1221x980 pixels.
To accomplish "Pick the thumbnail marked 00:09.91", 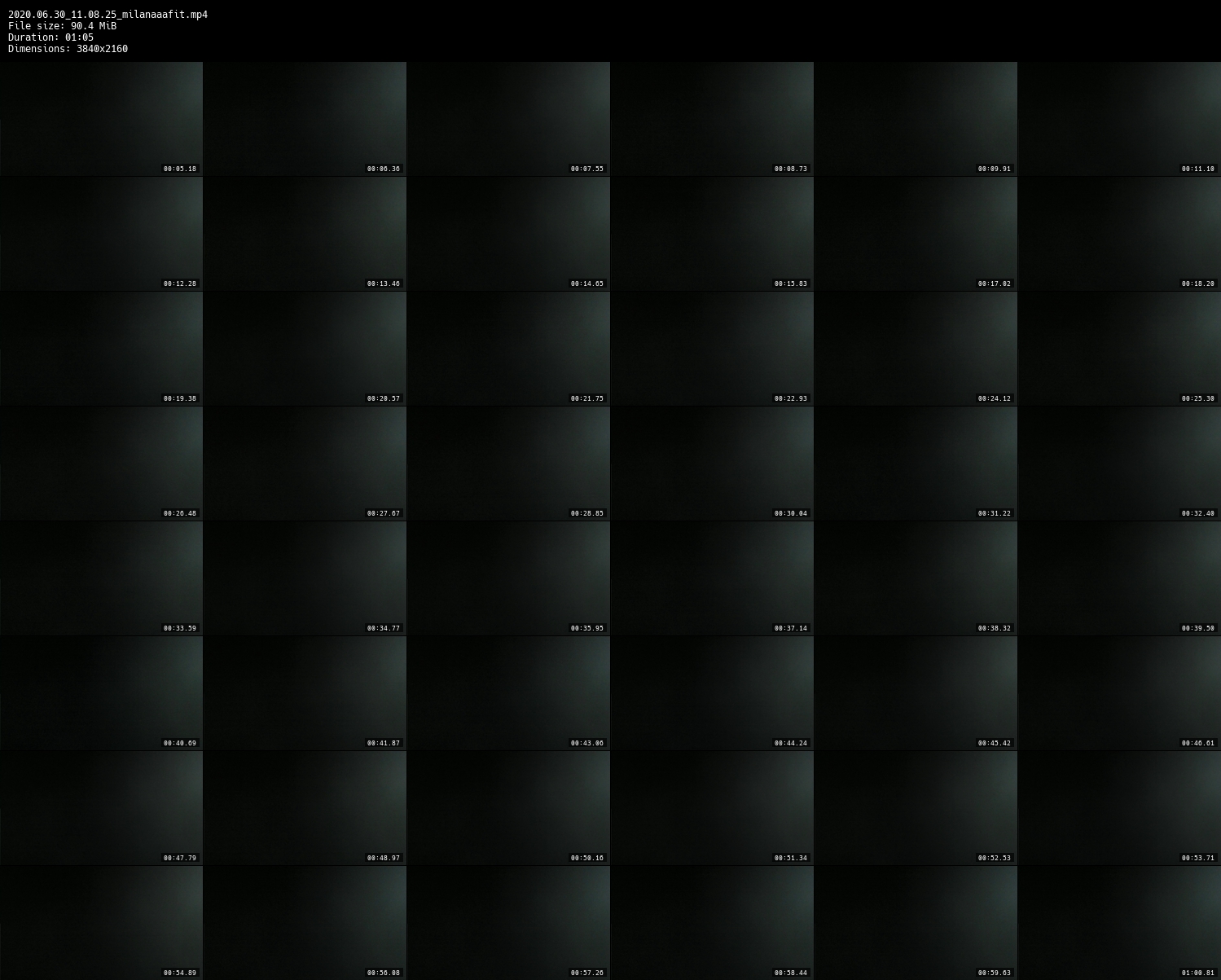I will pos(916,119).
